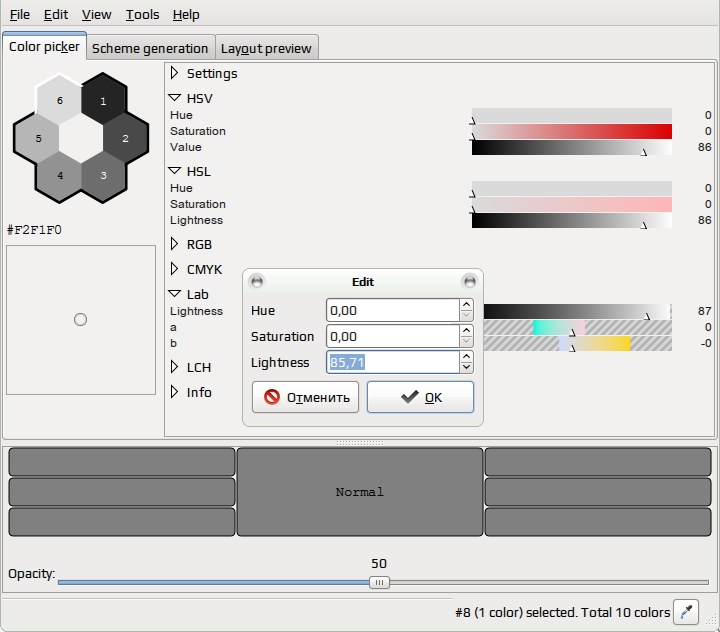
Task: Collapse the HSL section
Action: (174, 171)
